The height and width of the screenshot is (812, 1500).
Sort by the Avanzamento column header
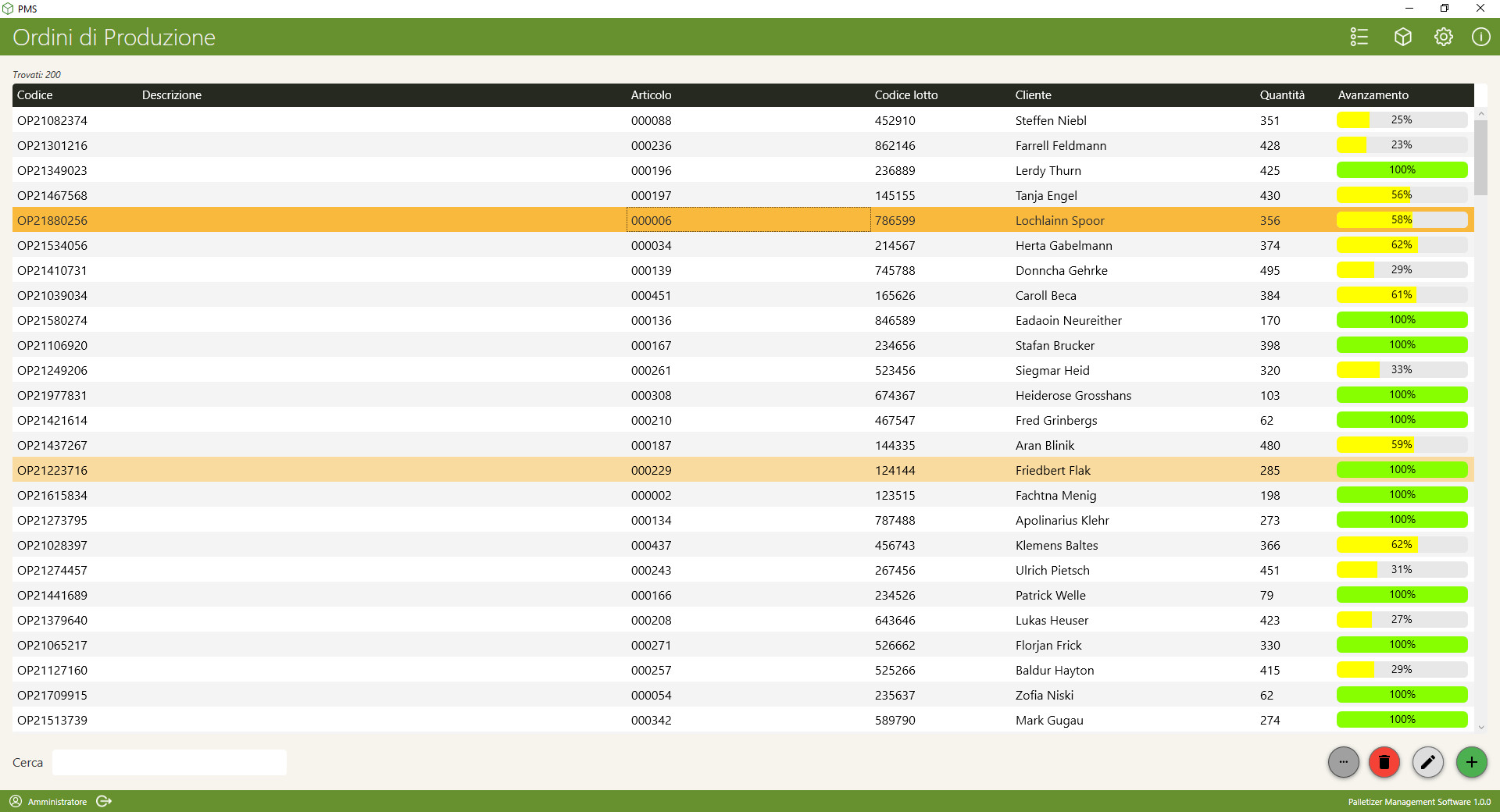tap(1373, 95)
